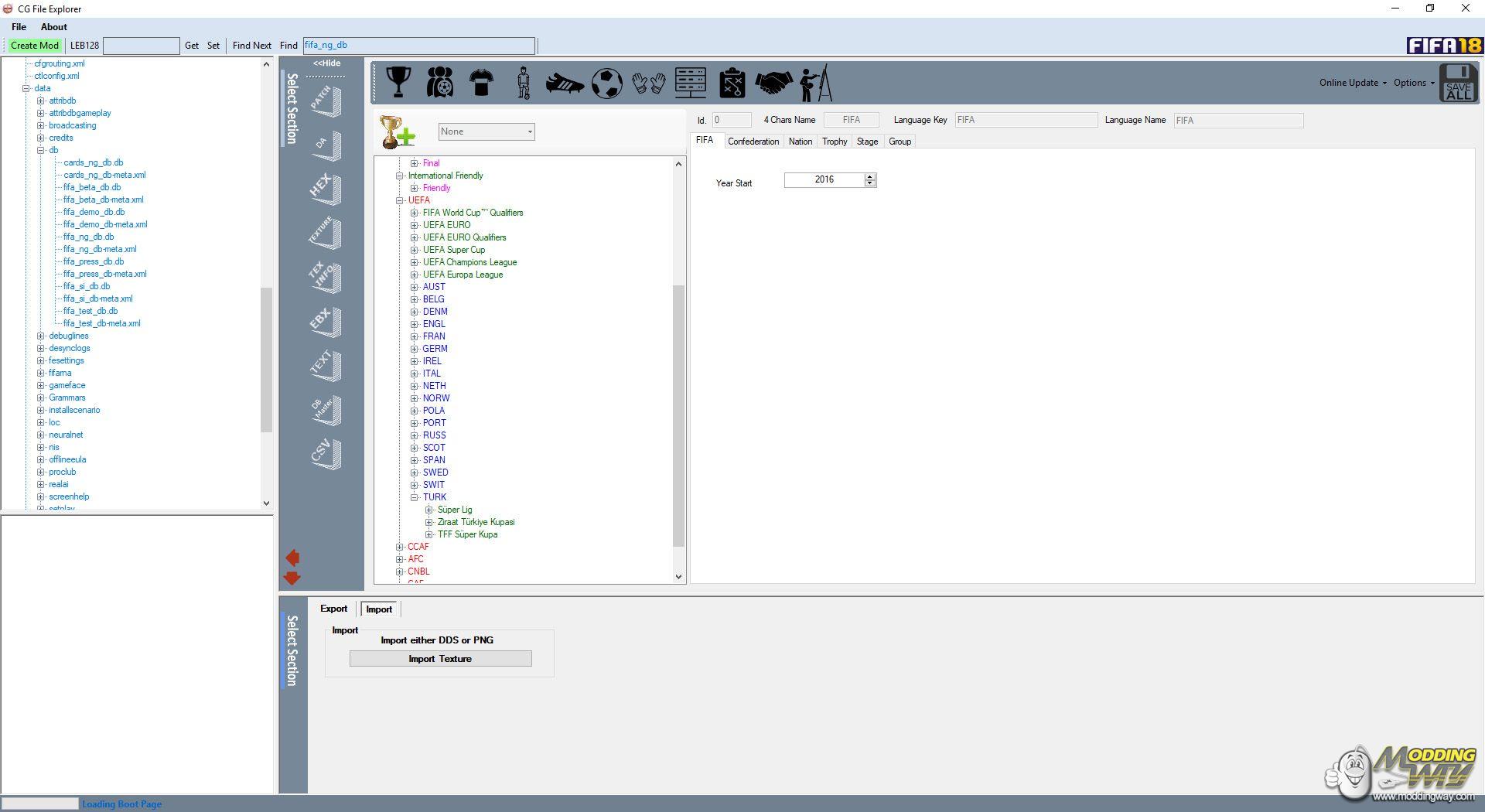The width and height of the screenshot is (1485, 812).
Task: Open the TEX INFO book section
Action: (326, 278)
